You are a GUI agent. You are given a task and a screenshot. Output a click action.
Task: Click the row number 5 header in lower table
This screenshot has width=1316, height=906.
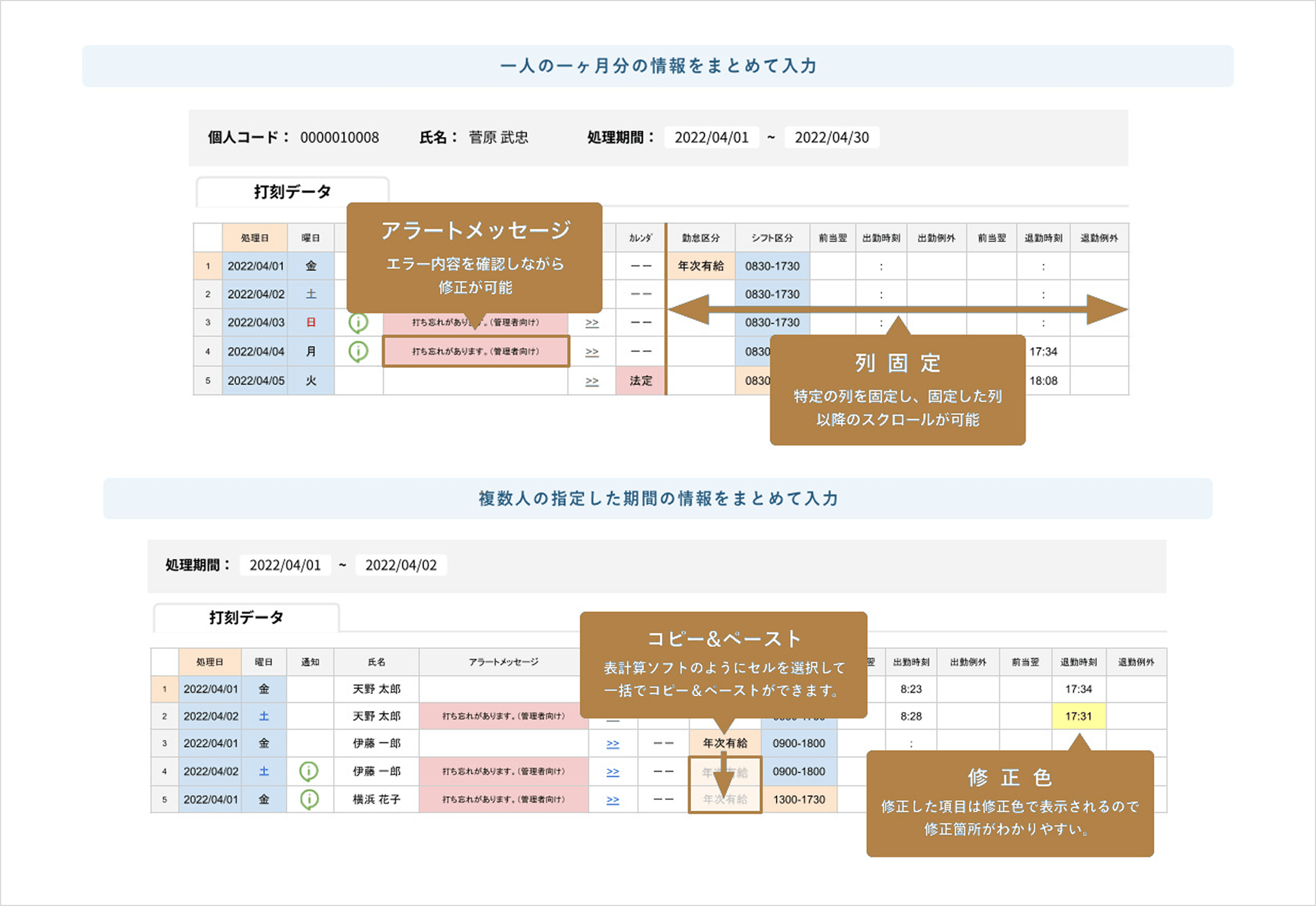tap(164, 800)
